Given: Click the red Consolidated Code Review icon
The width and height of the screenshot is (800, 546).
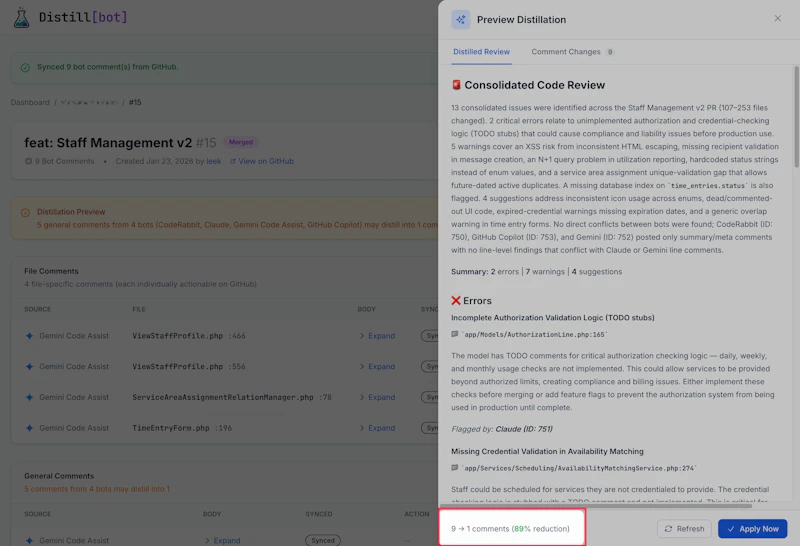Looking at the screenshot, I should pos(456,85).
